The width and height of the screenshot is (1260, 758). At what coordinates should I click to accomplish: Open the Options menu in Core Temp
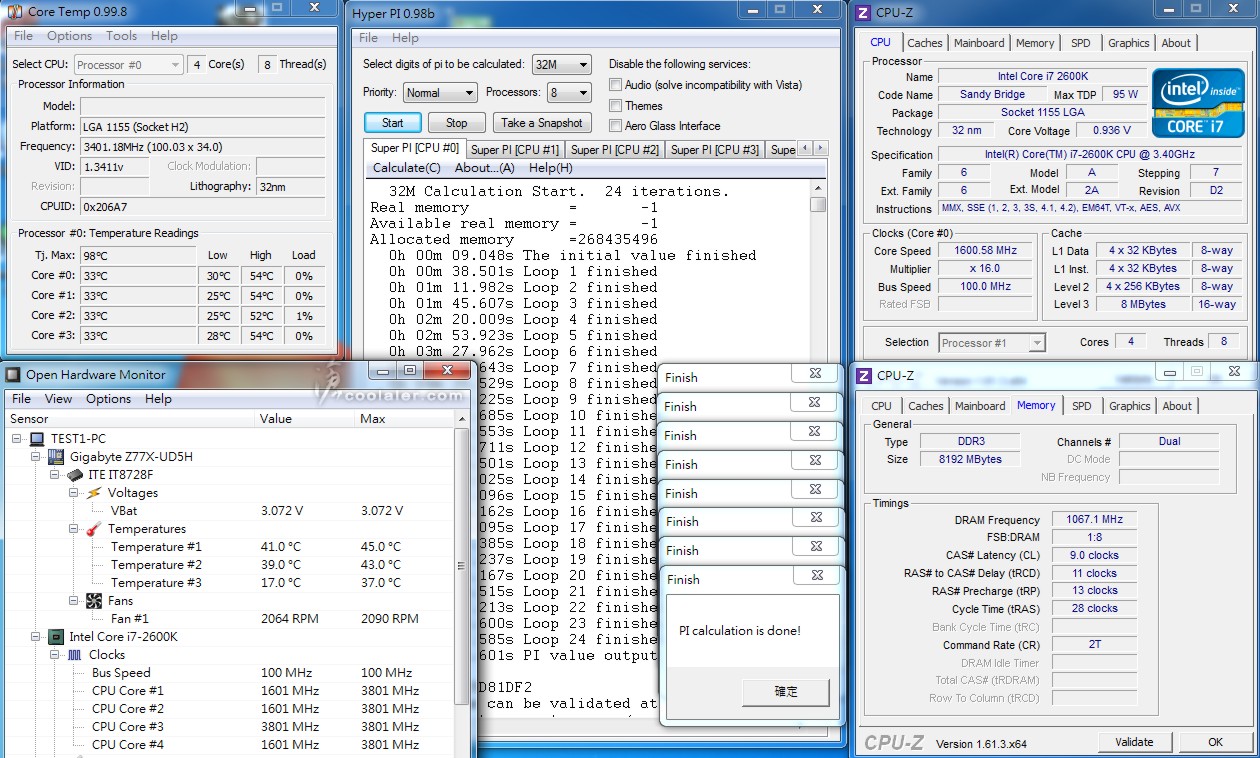pos(69,36)
